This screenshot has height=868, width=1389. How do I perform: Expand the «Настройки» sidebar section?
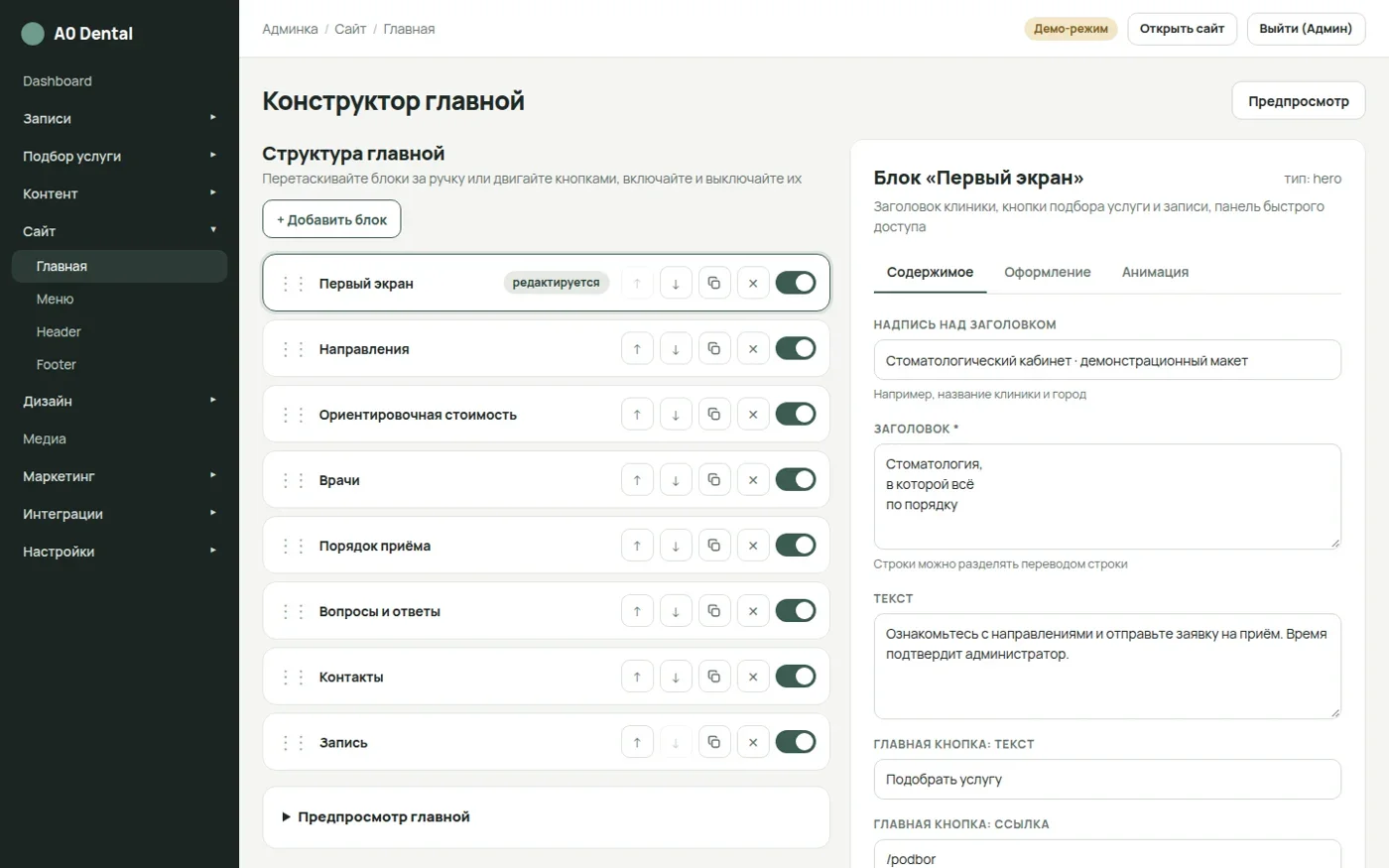point(119,552)
